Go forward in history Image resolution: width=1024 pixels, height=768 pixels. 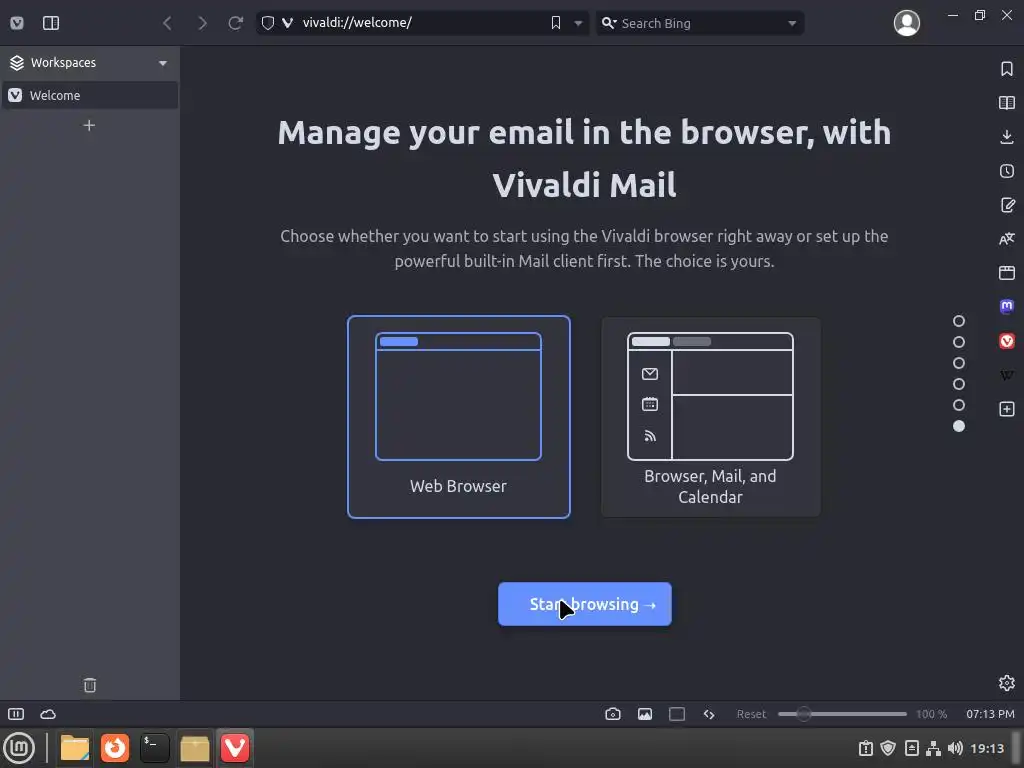tap(202, 23)
